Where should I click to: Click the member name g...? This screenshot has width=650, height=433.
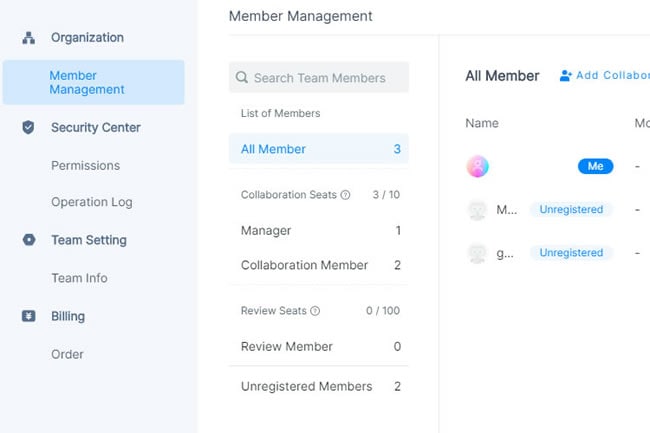click(505, 253)
